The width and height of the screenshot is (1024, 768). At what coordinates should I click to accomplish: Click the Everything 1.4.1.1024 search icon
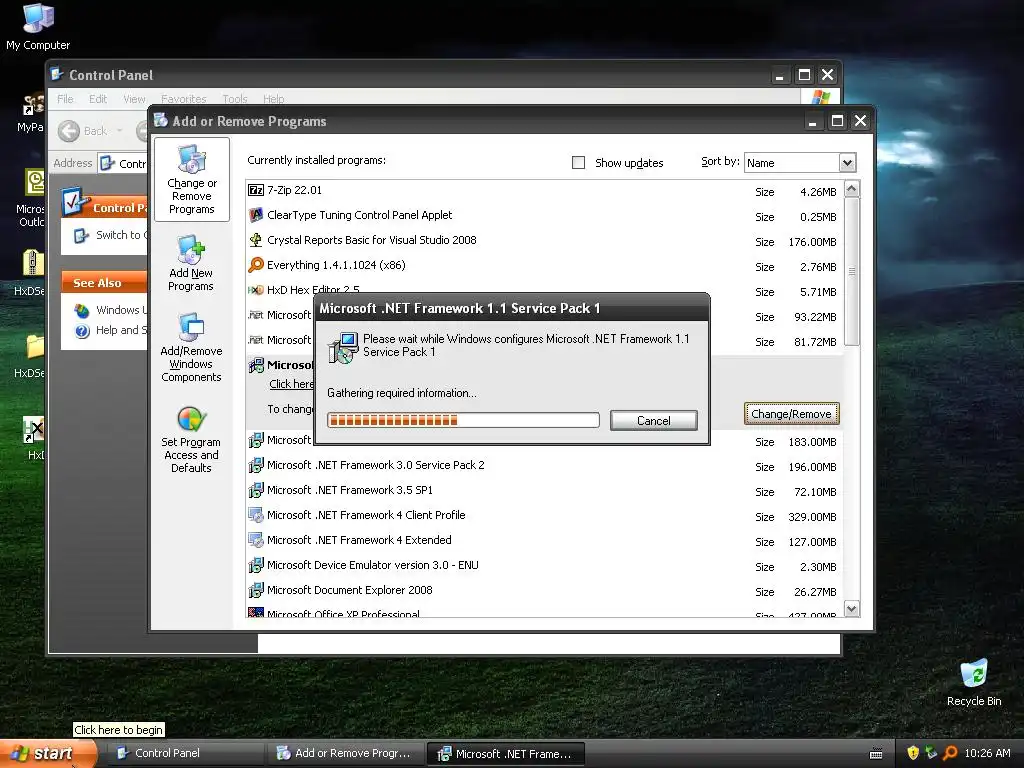[256, 264]
